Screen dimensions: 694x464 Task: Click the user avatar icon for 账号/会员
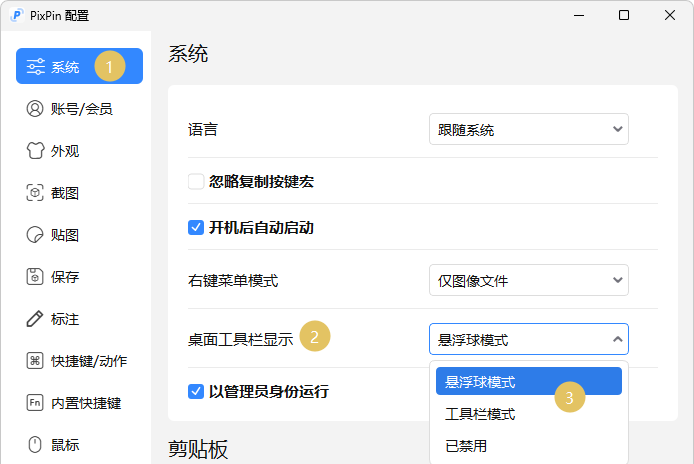[x=35, y=108]
